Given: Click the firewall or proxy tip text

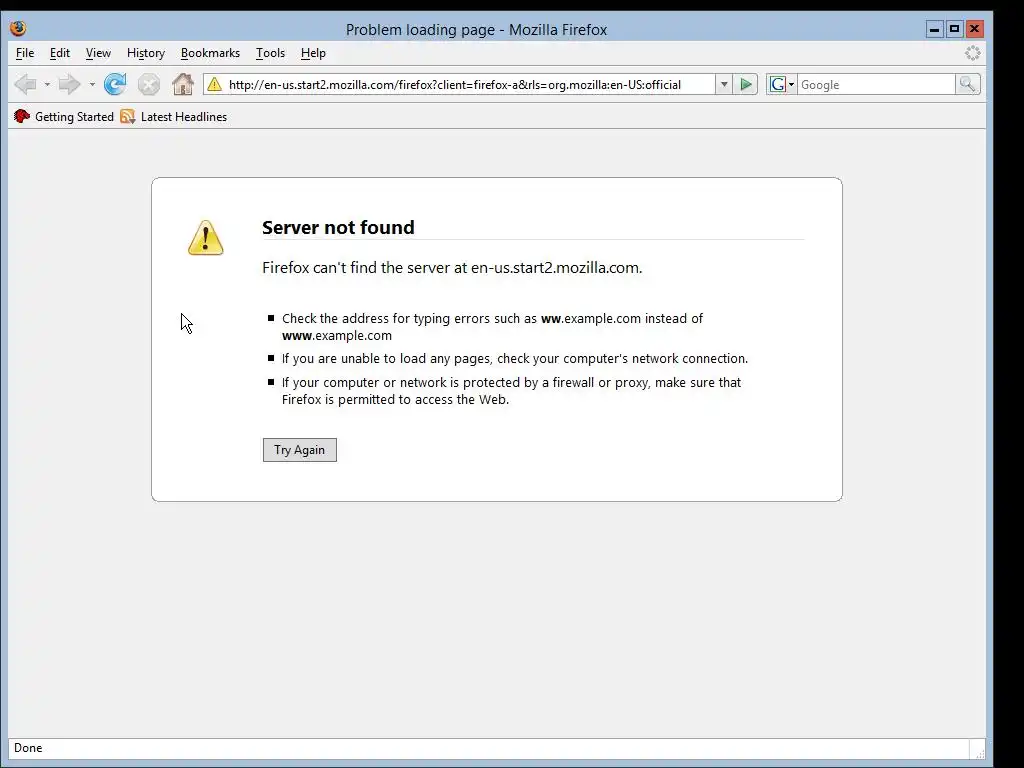Looking at the screenshot, I should (511, 391).
